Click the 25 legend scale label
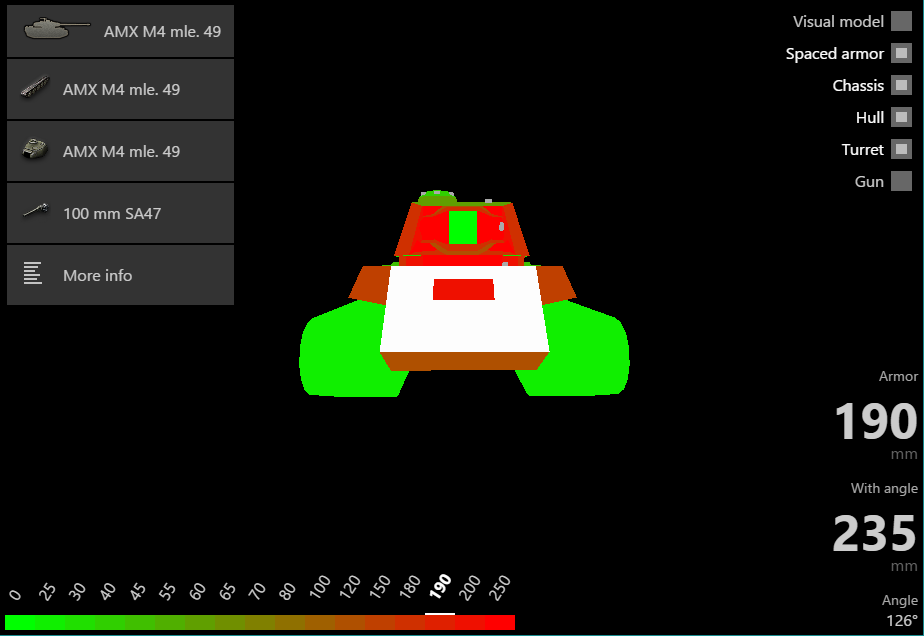Image resolution: width=924 pixels, height=636 pixels. click(x=47, y=591)
